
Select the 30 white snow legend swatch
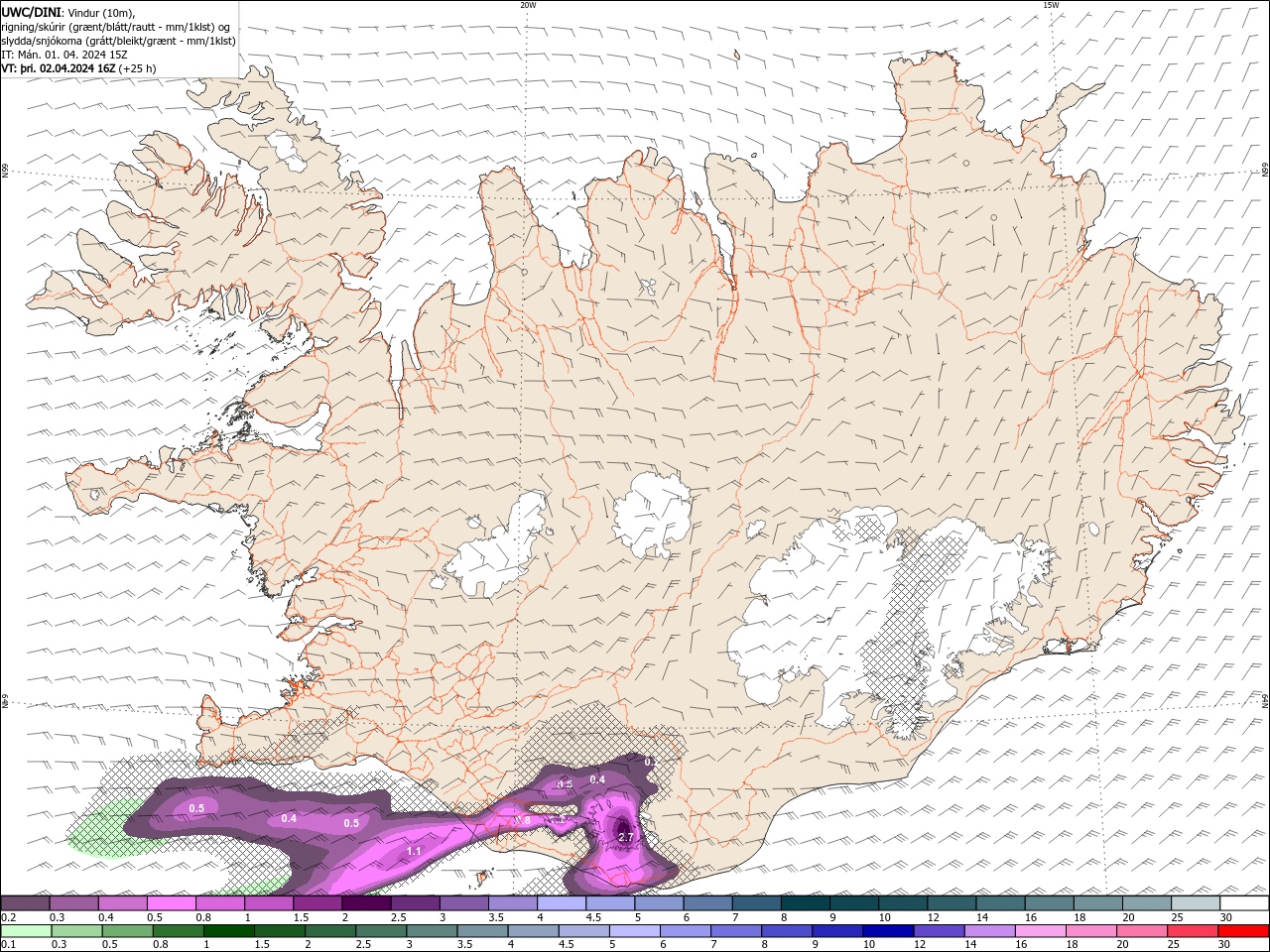[x=1244, y=903]
